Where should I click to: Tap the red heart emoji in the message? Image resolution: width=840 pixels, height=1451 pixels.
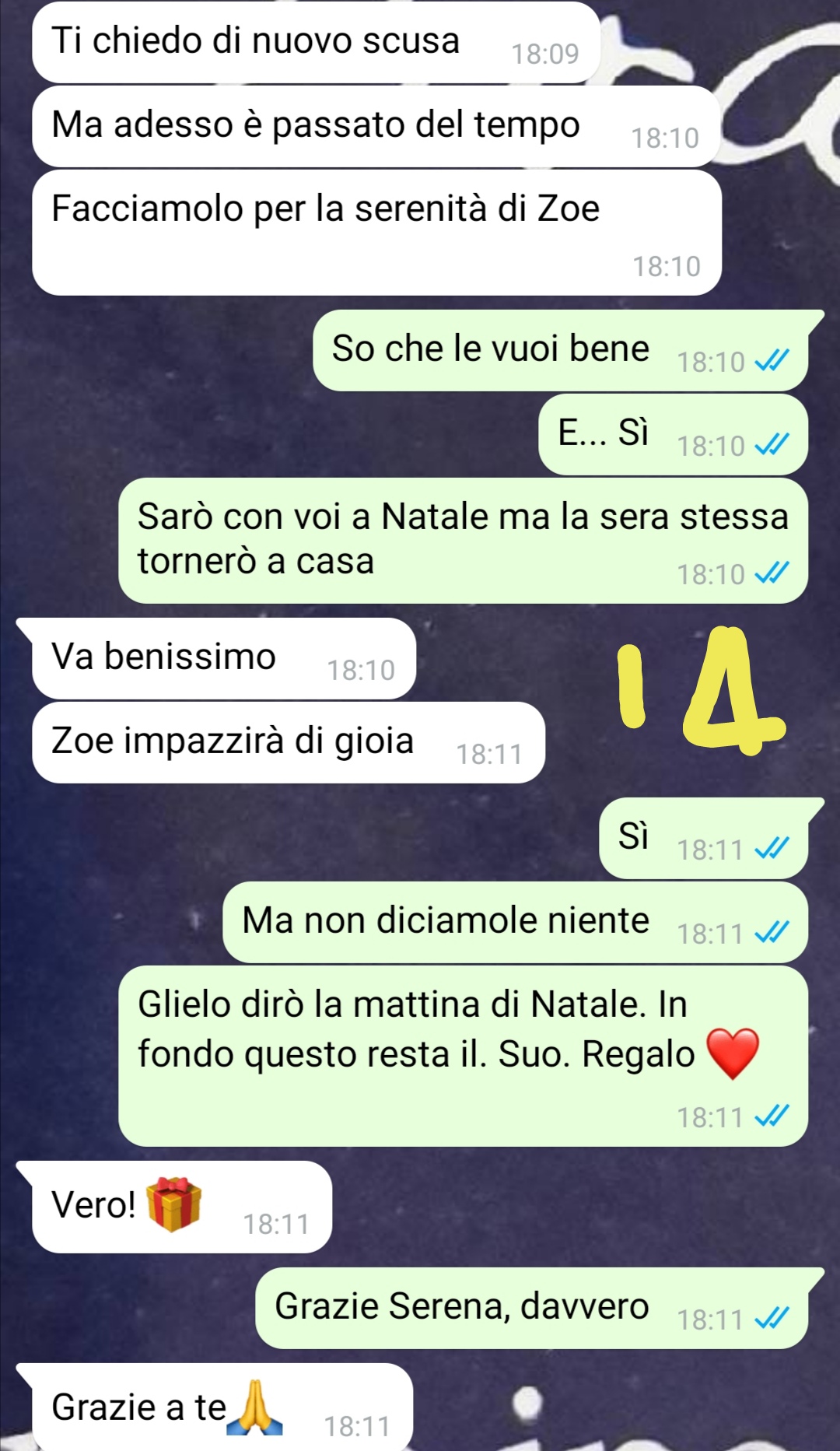coord(732,1053)
